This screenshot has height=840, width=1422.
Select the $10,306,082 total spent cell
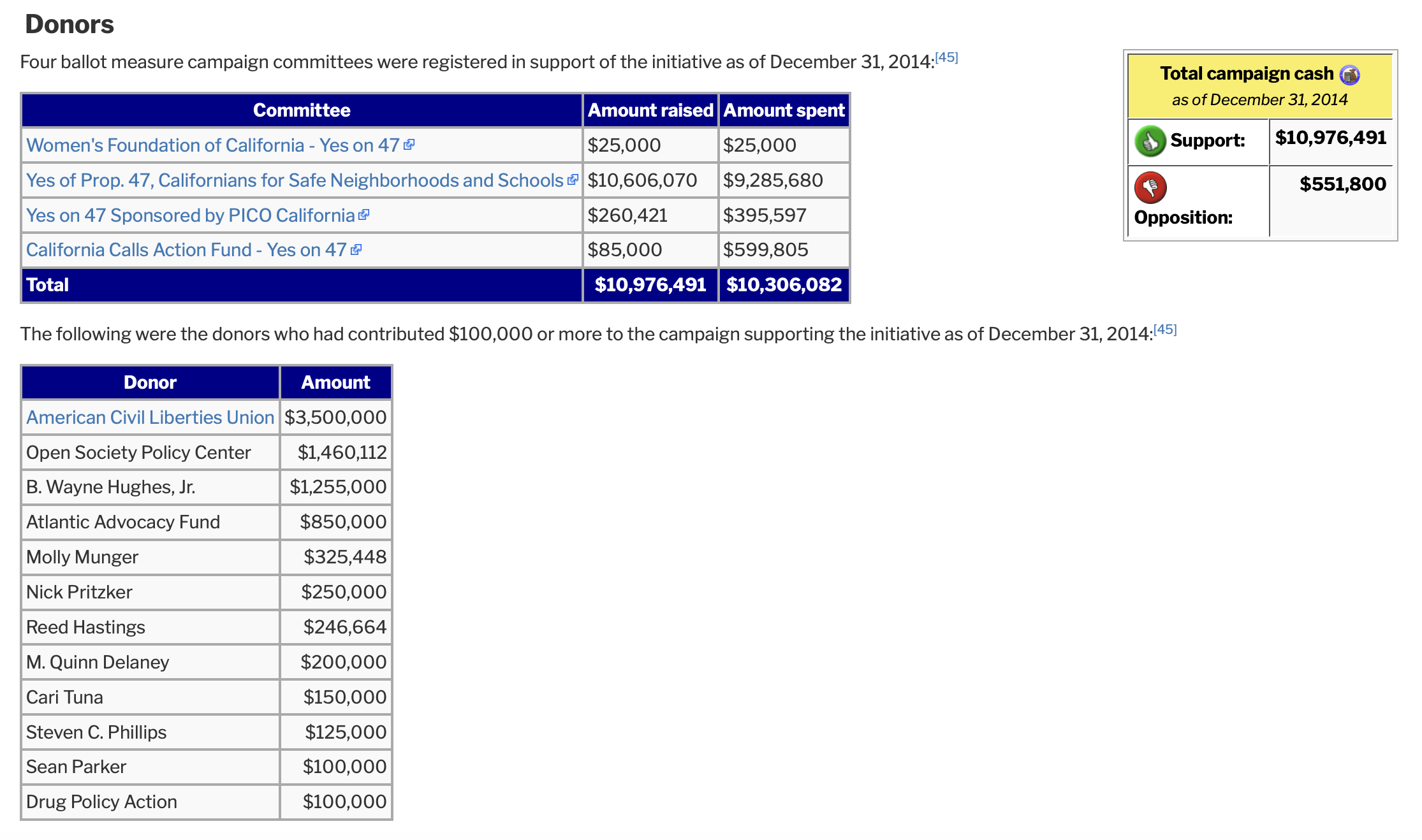tap(784, 285)
